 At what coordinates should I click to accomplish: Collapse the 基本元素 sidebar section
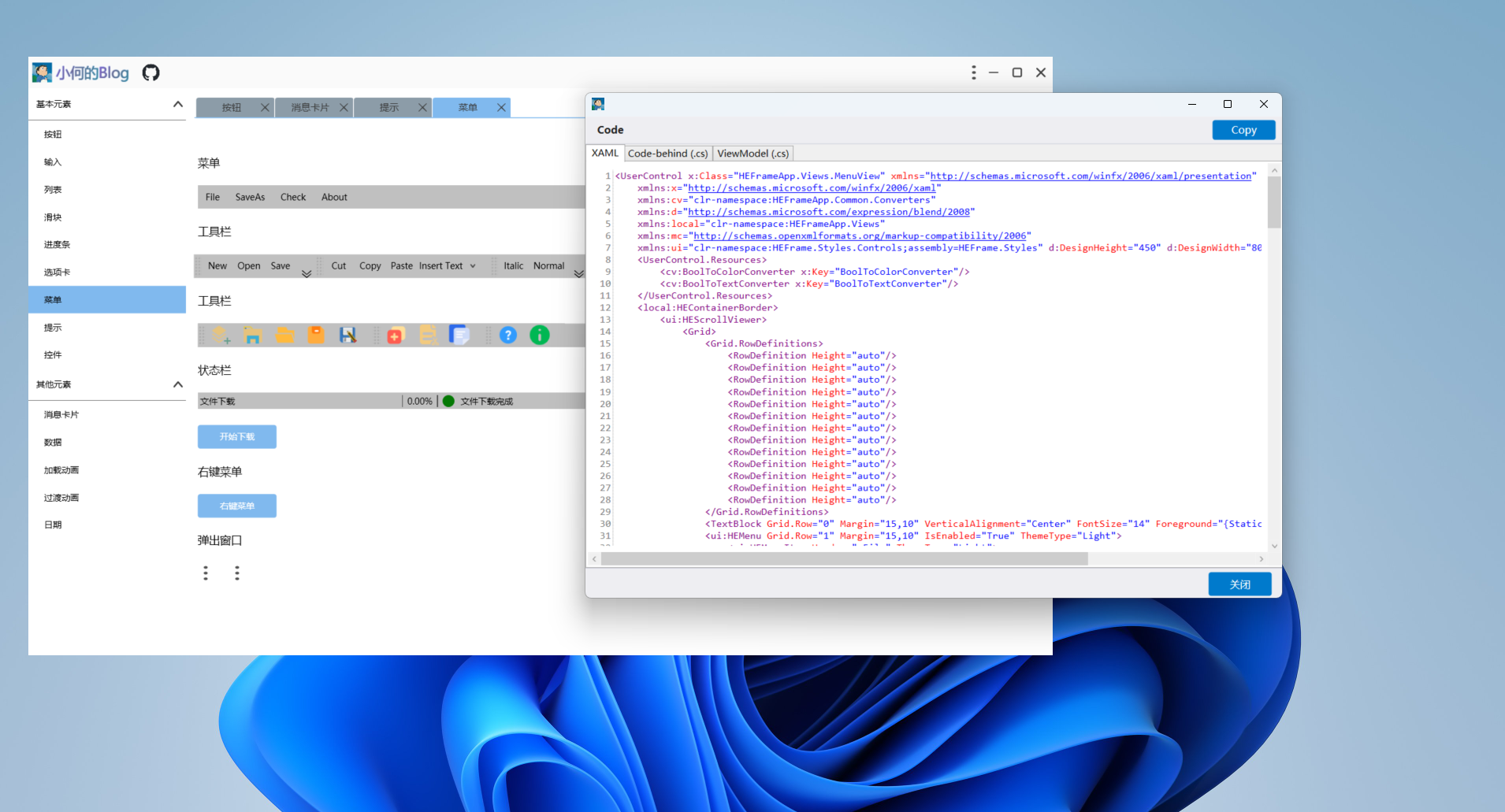(x=178, y=104)
